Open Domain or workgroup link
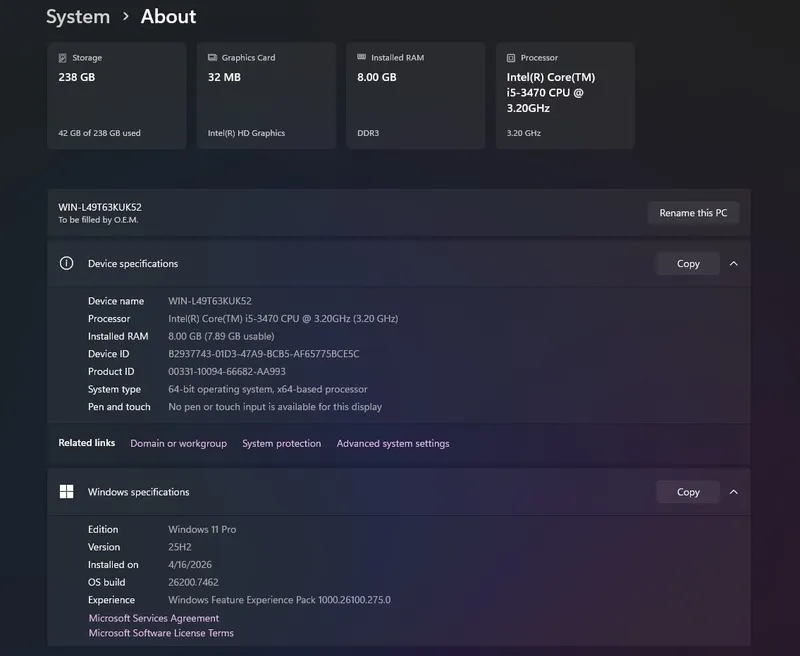This screenshot has width=800, height=656. [179, 443]
